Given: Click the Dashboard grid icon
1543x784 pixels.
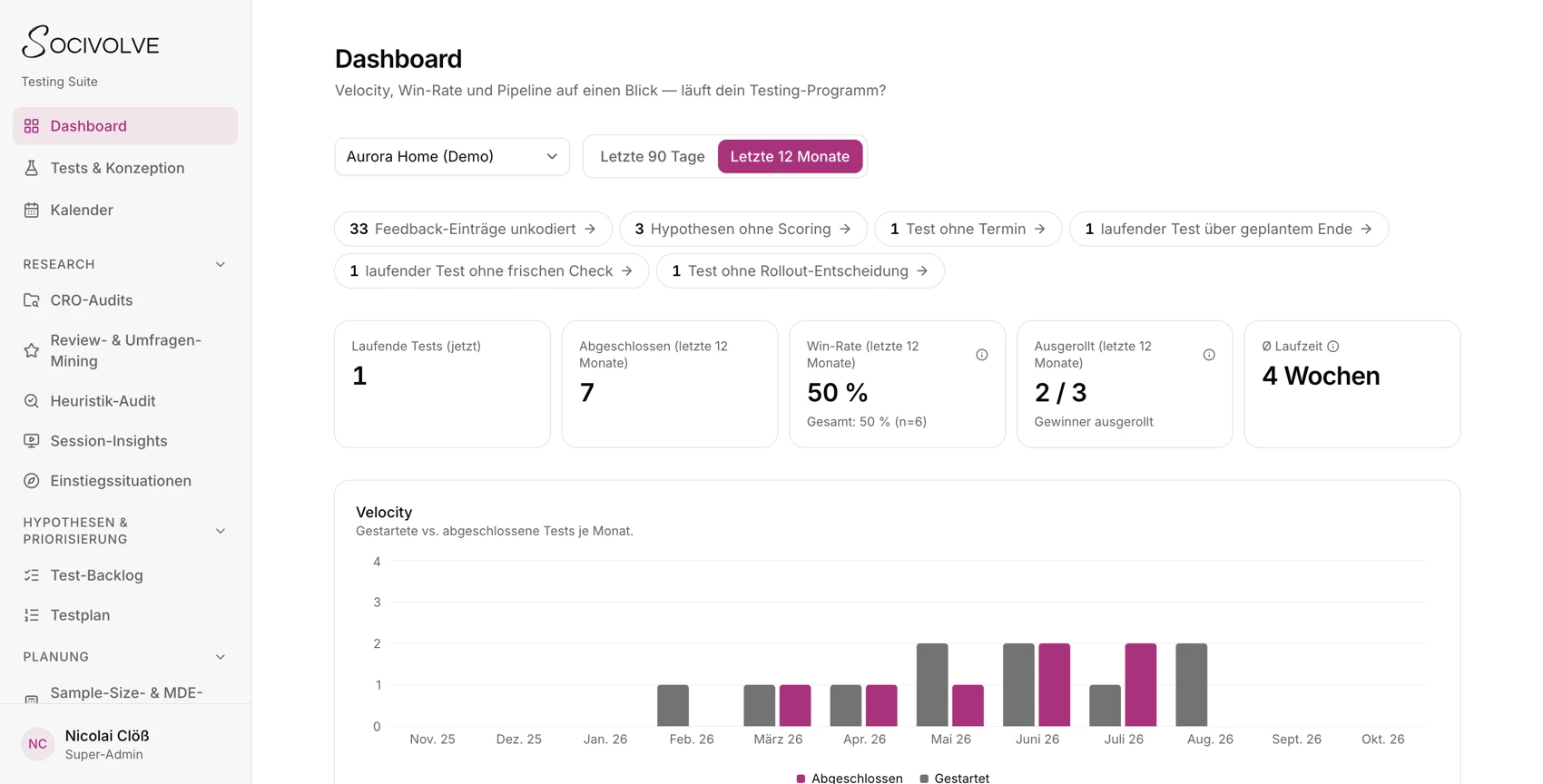Looking at the screenshot, I should (32, 126).
